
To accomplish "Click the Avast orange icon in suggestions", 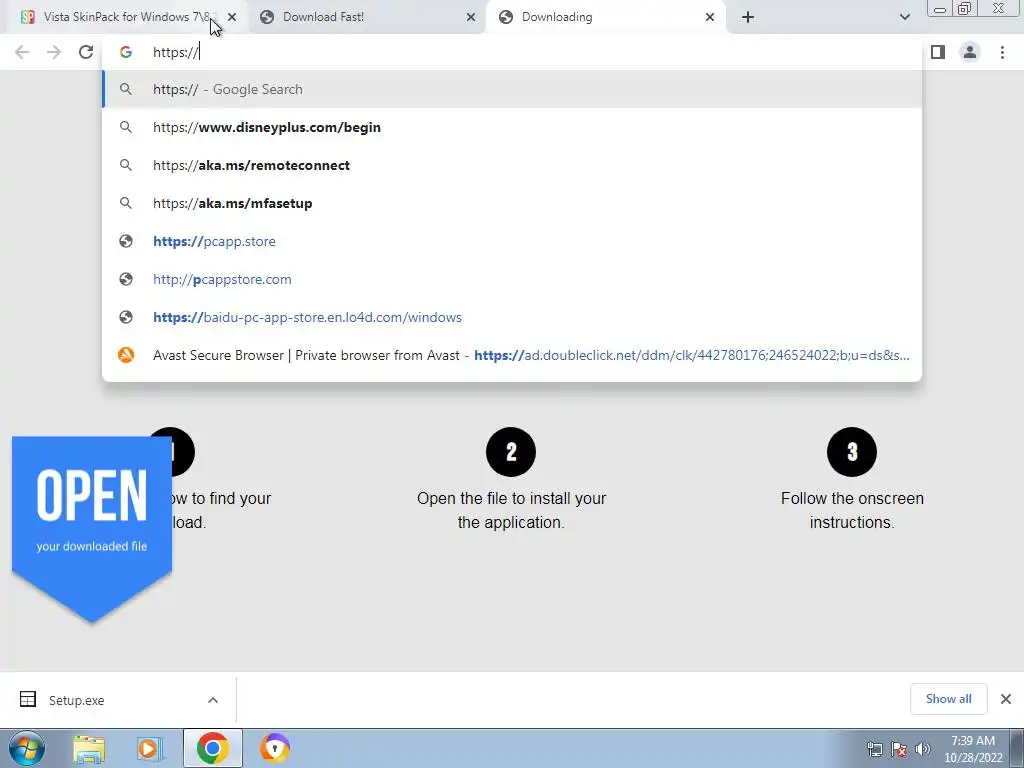I will pos(126,355).
